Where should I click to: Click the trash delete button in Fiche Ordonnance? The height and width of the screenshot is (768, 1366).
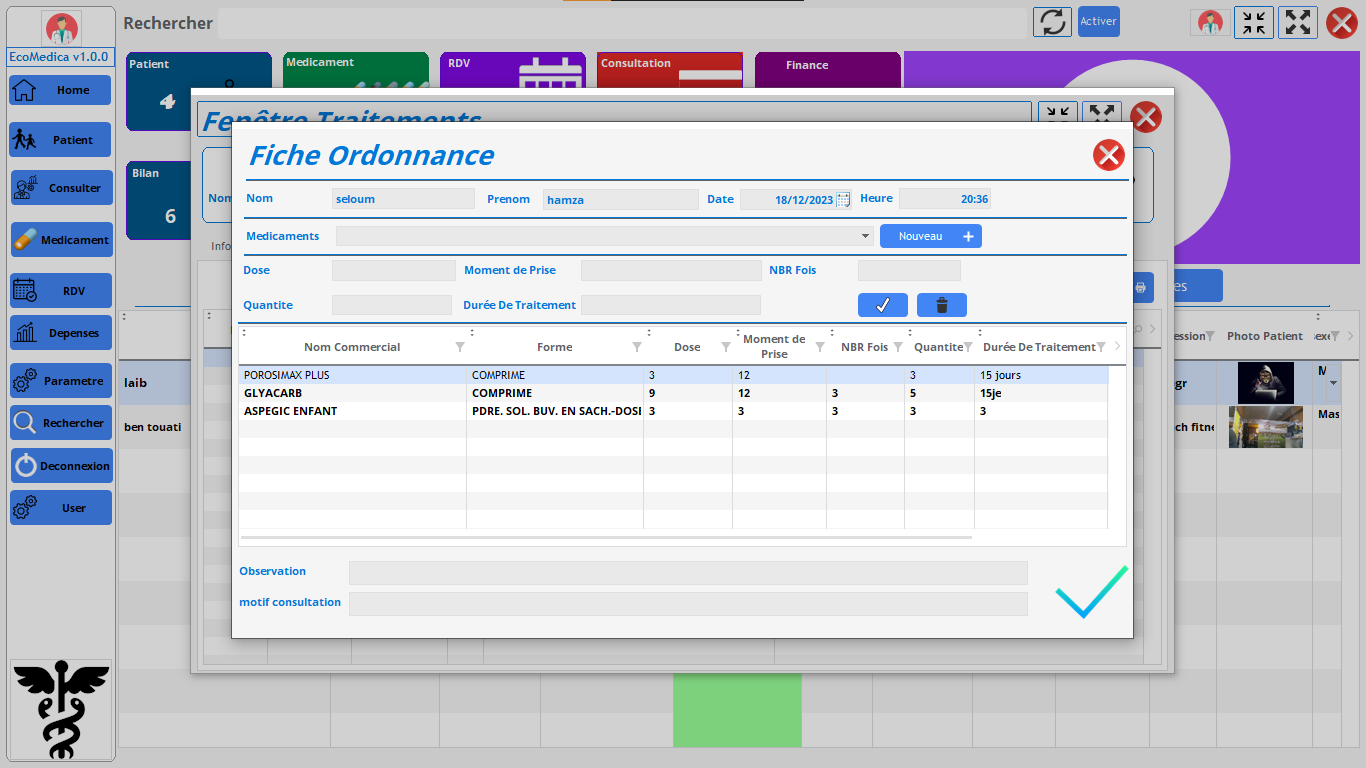tap(941, 305)
